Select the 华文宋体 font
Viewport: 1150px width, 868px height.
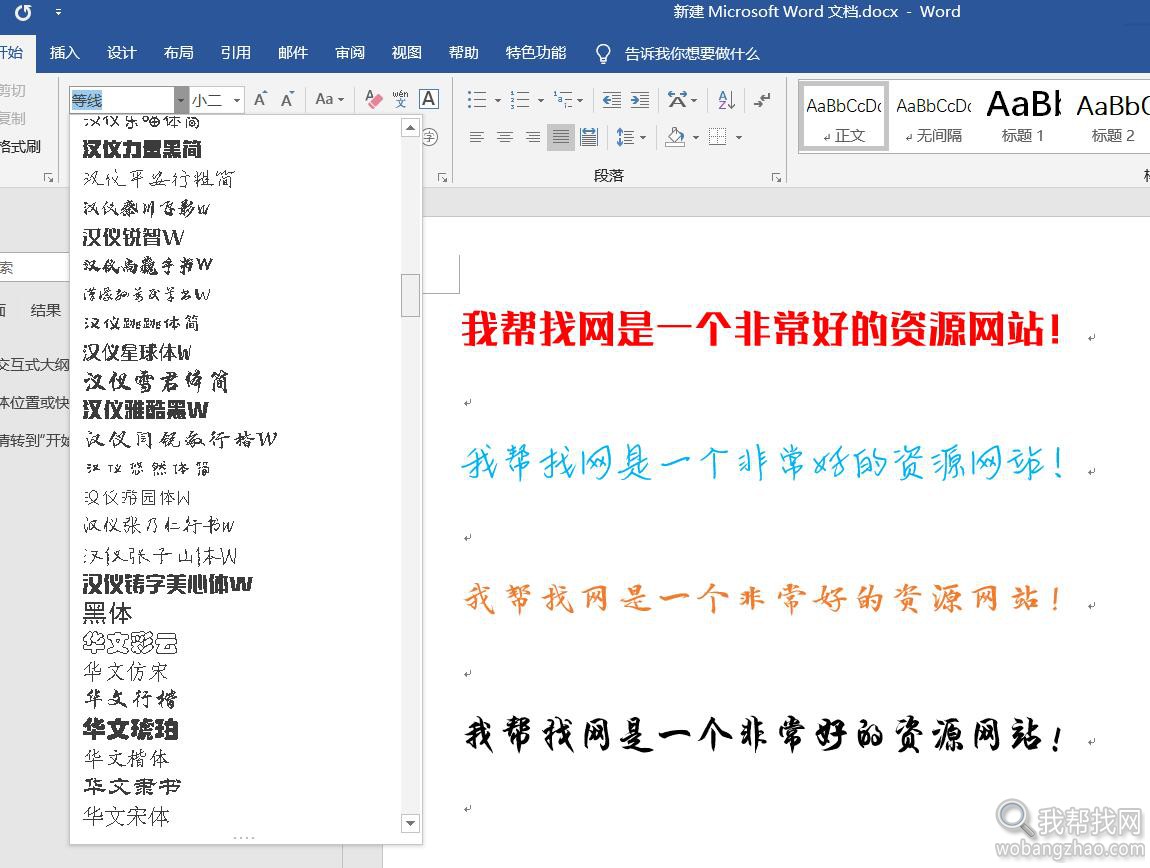(x=126, y=816)
